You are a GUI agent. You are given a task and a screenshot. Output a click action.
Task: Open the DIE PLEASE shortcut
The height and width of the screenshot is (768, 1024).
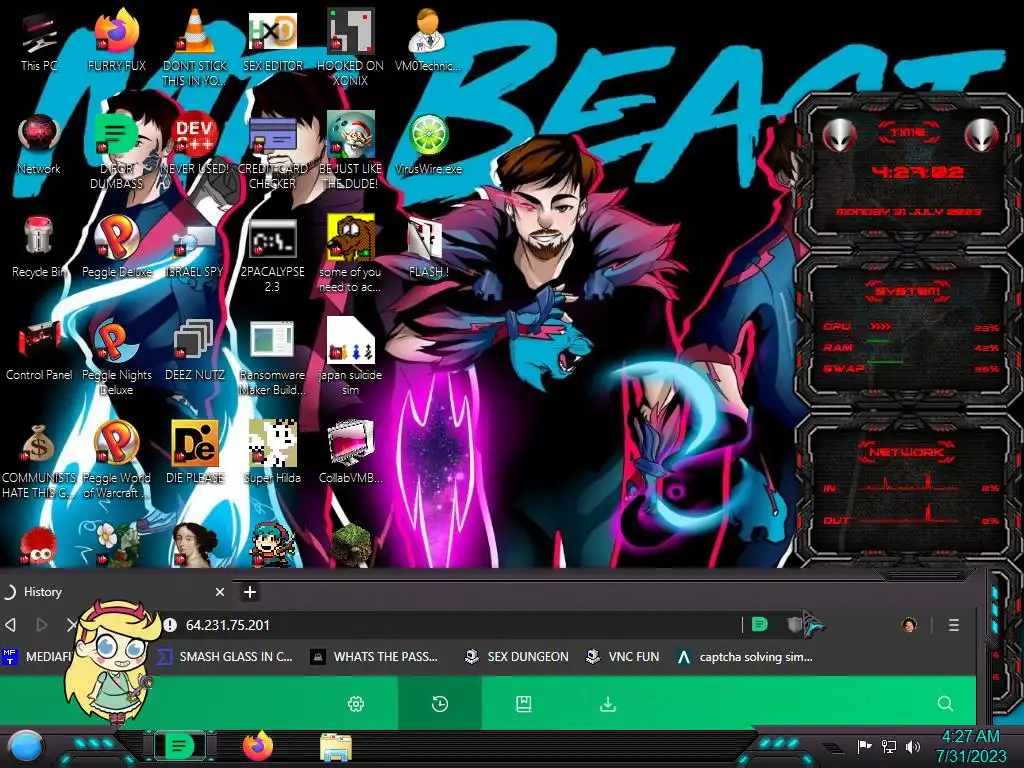pos(195,453)
